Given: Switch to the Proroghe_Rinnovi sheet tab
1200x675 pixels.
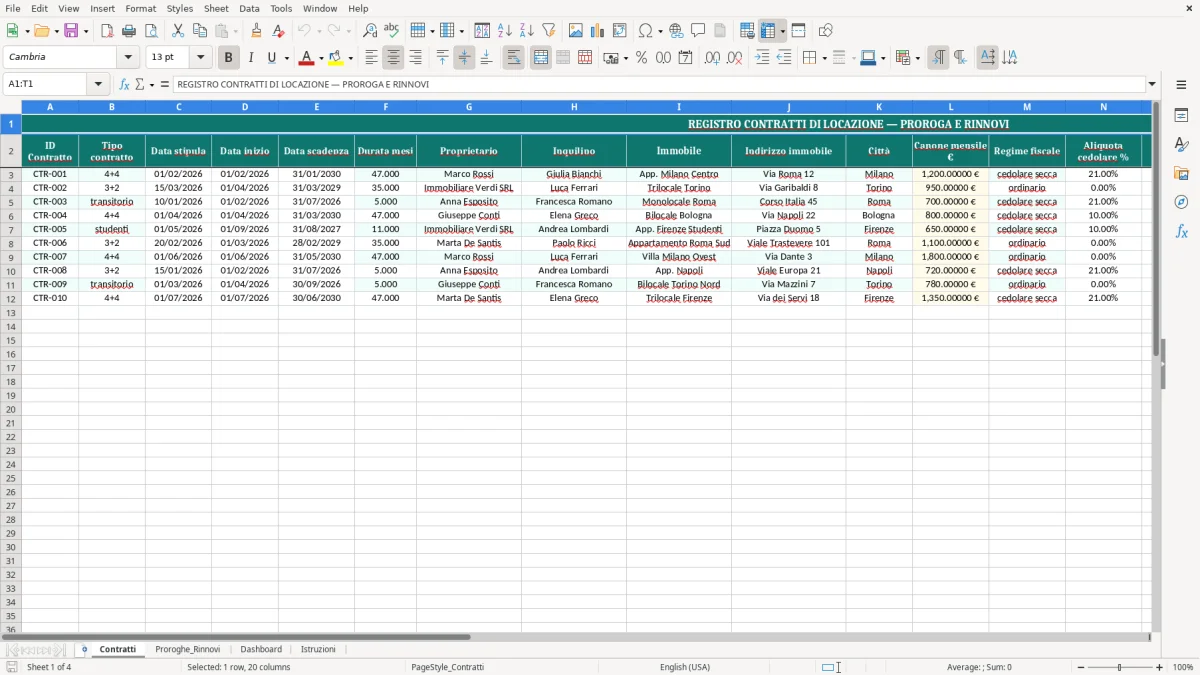Looking at the screenshot, I should (x=187, y=649).
